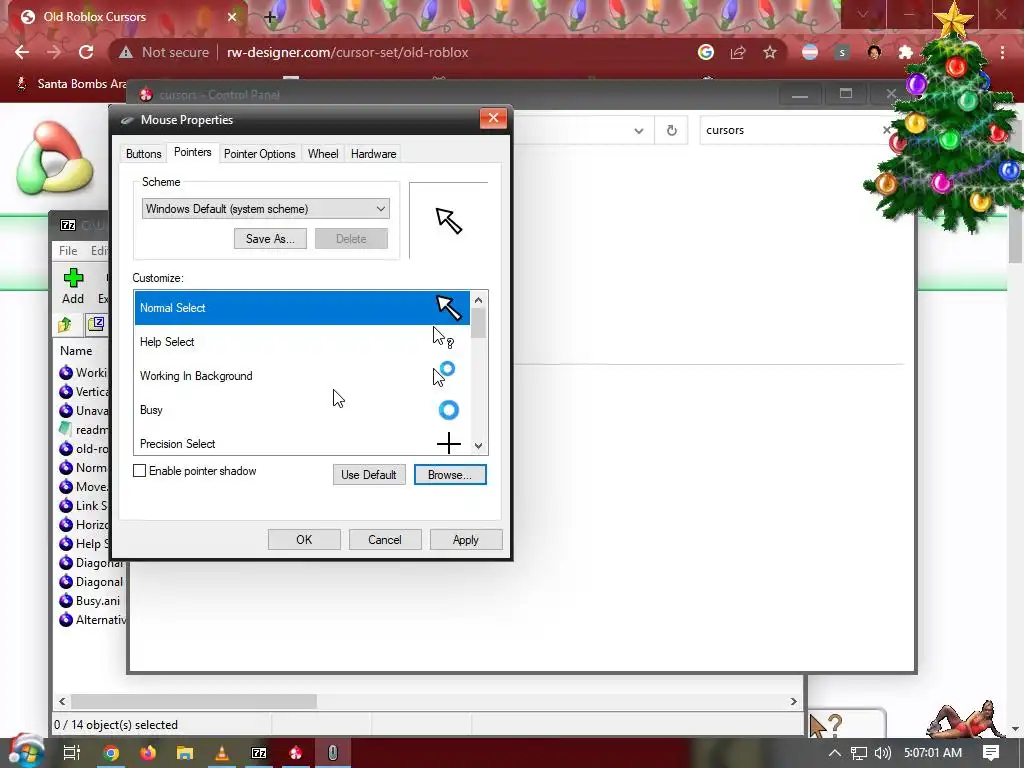This screenshot has width=1024, height=768.
Task: Open Firefox from the taskbar
Action: click(x=148, y=753)
